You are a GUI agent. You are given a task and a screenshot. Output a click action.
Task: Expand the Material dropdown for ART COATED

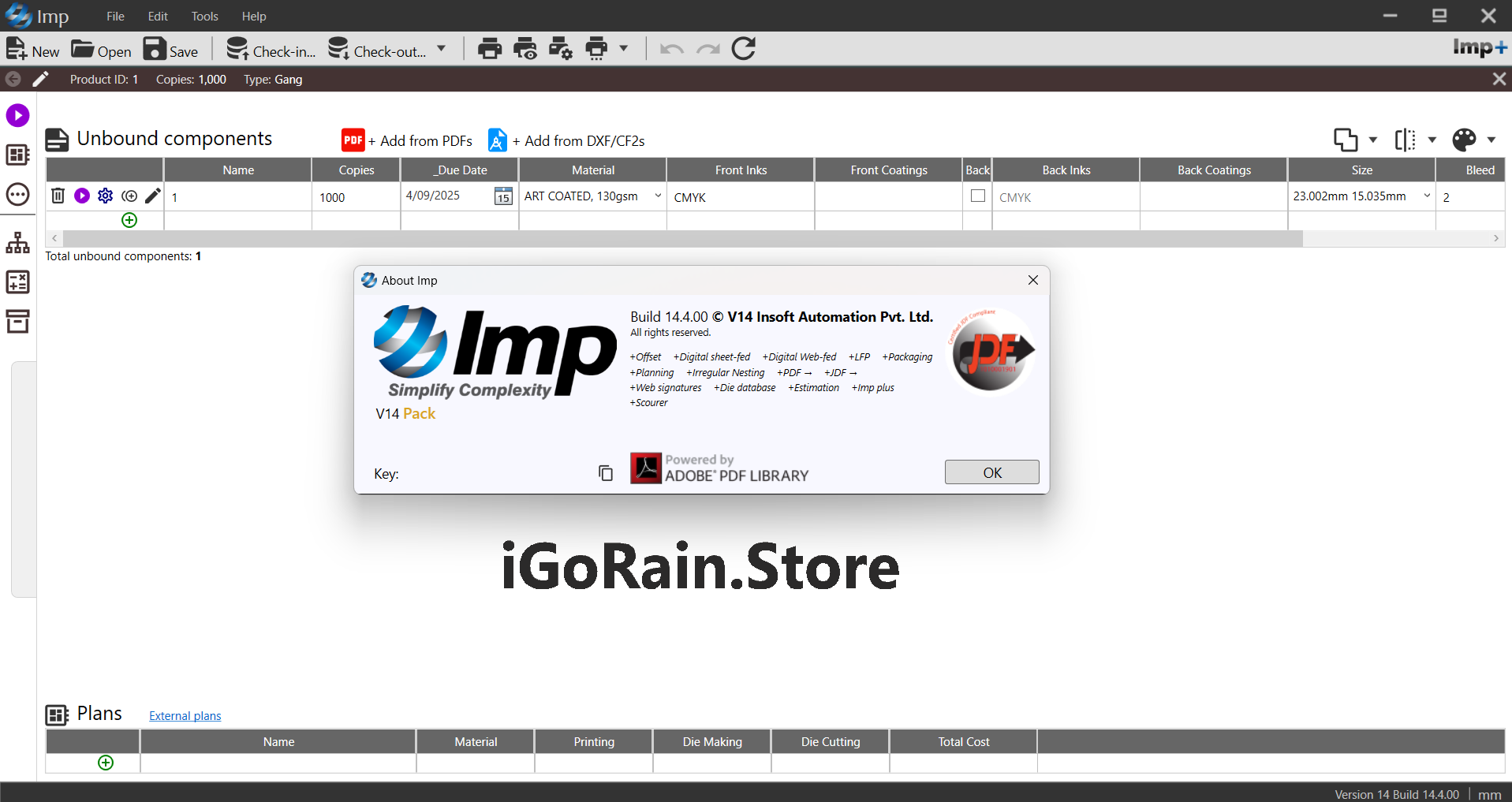(657, 196)
